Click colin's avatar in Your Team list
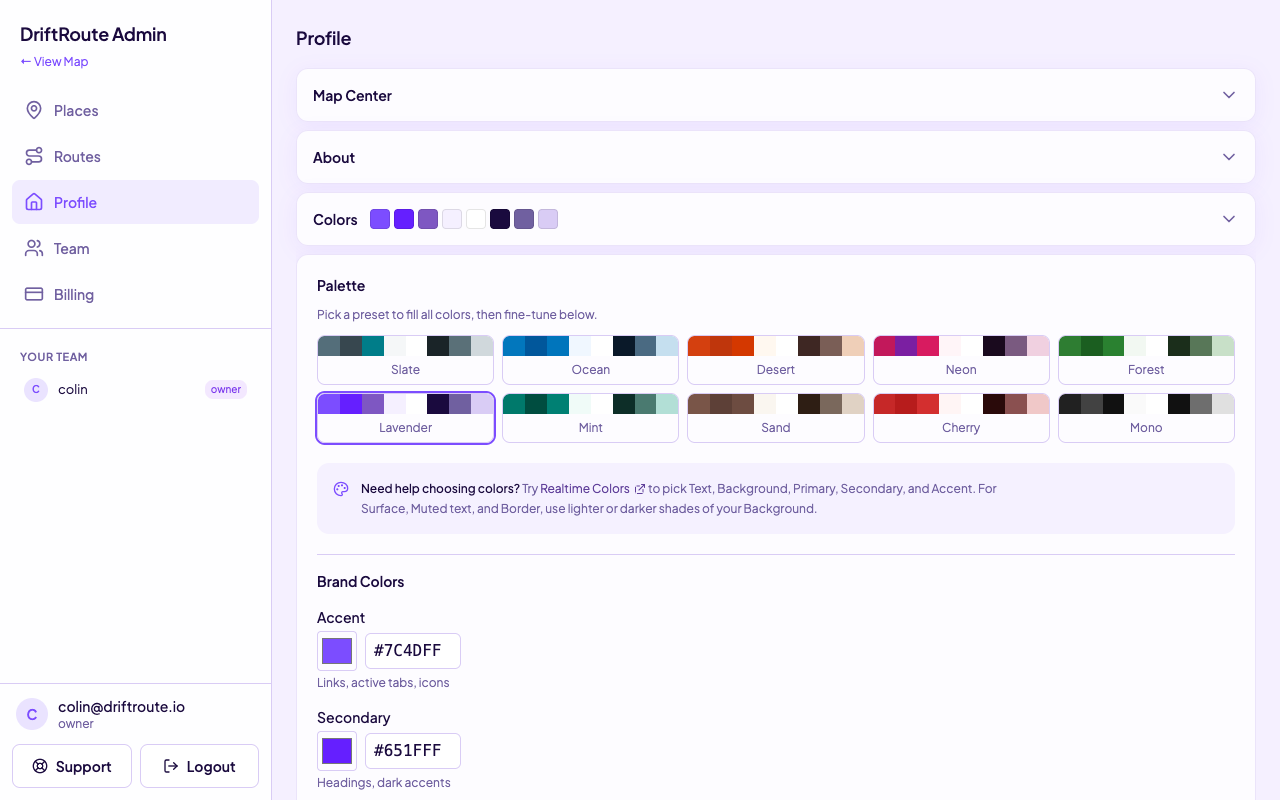1280x800 pixels. pyautogui.click(x=36, y=389)
